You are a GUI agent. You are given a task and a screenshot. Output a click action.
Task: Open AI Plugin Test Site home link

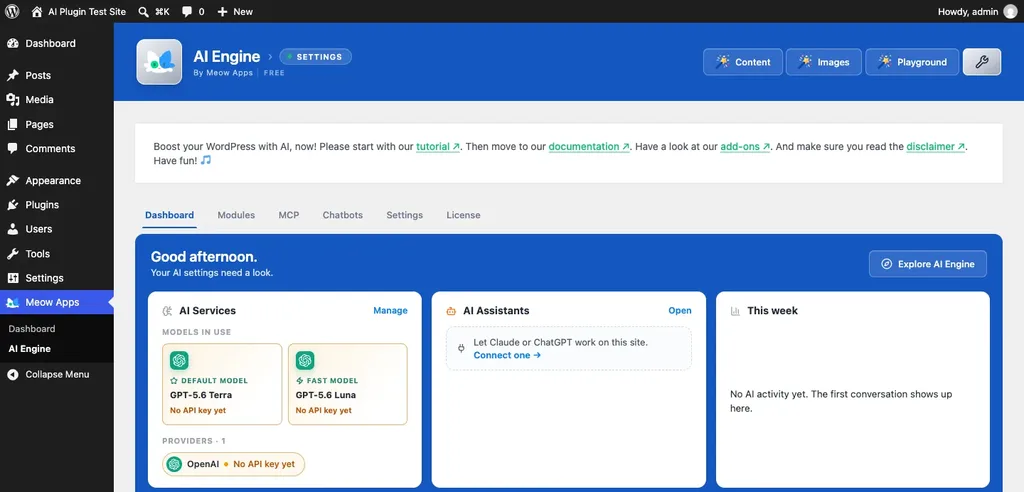coord(78,12)
